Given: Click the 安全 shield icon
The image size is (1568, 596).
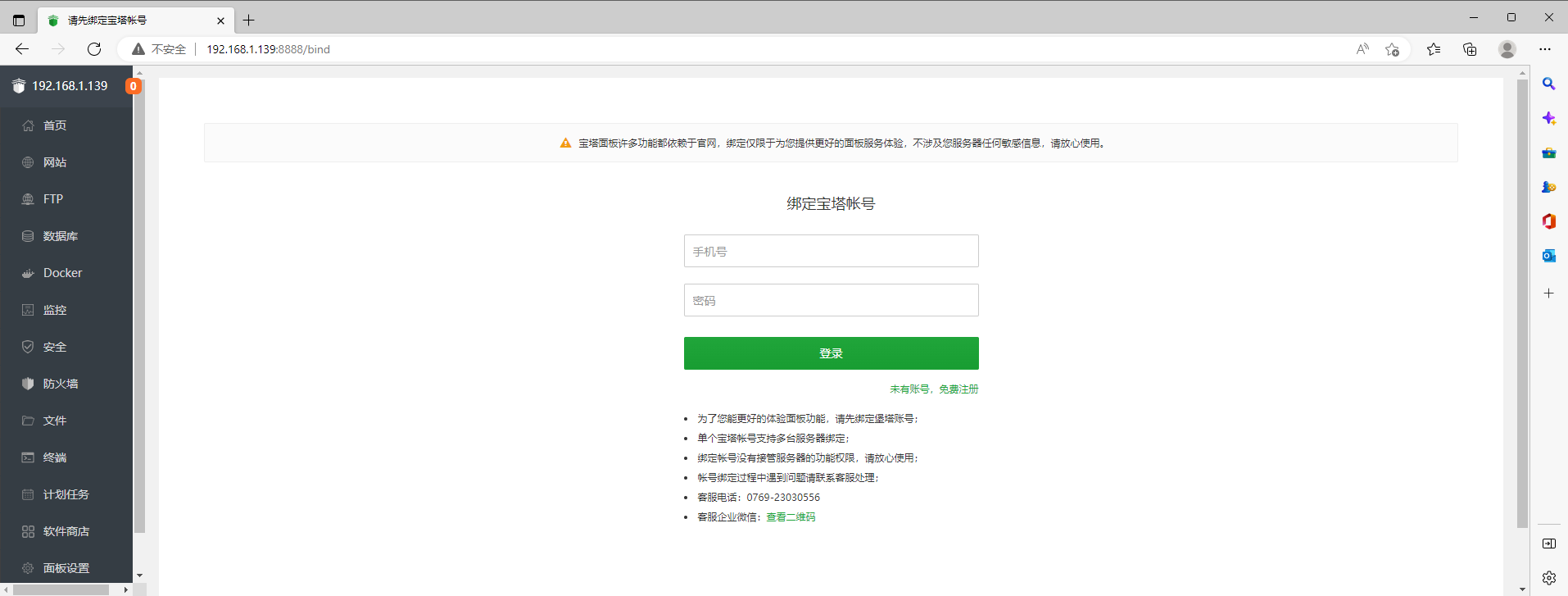Looking at the screenshot, I should coord(28,347).
